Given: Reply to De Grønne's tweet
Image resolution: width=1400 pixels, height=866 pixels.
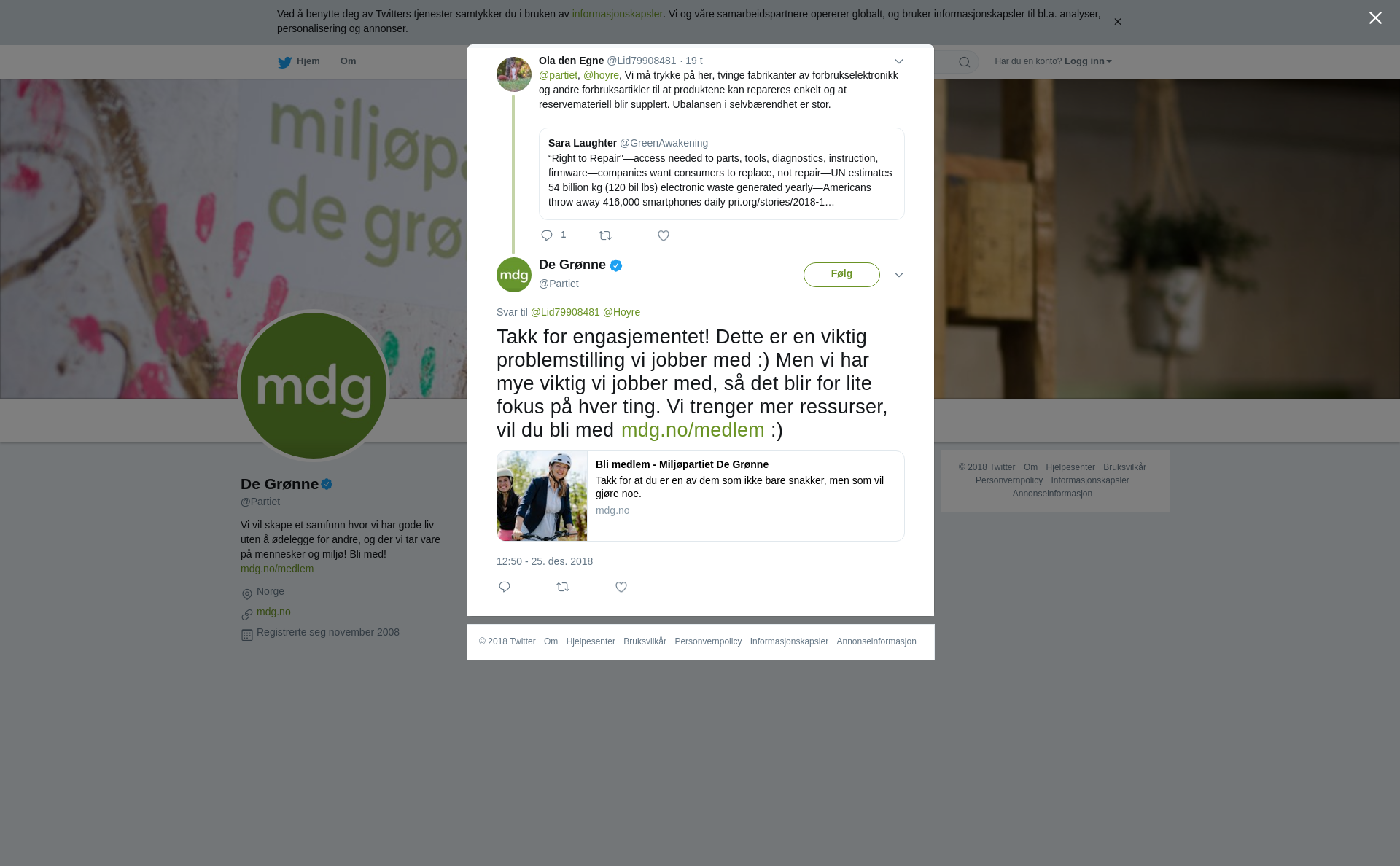Looking at the screenshot, I should click(x=505, y=587).
